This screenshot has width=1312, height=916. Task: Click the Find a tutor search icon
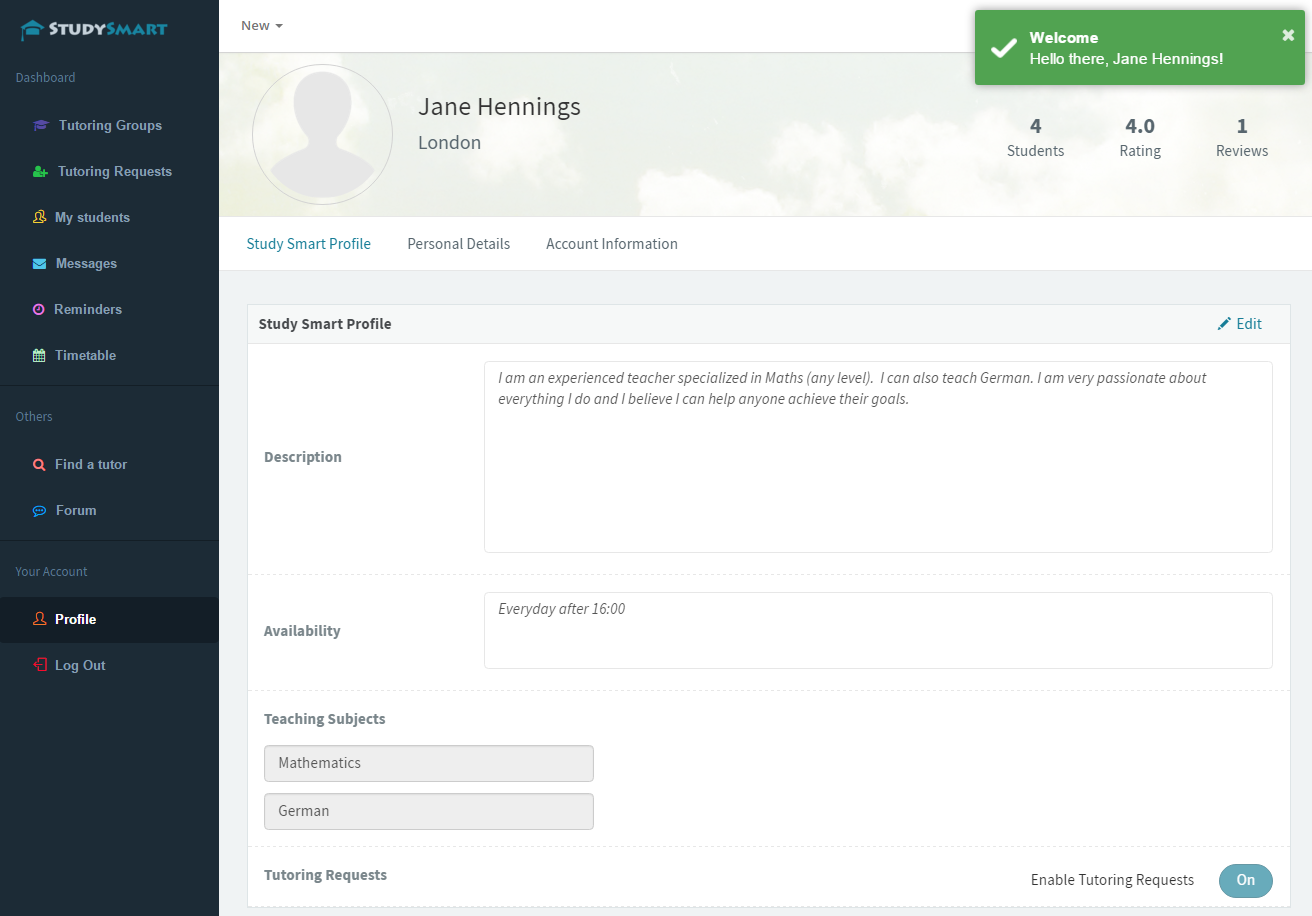tap(40, 464)
